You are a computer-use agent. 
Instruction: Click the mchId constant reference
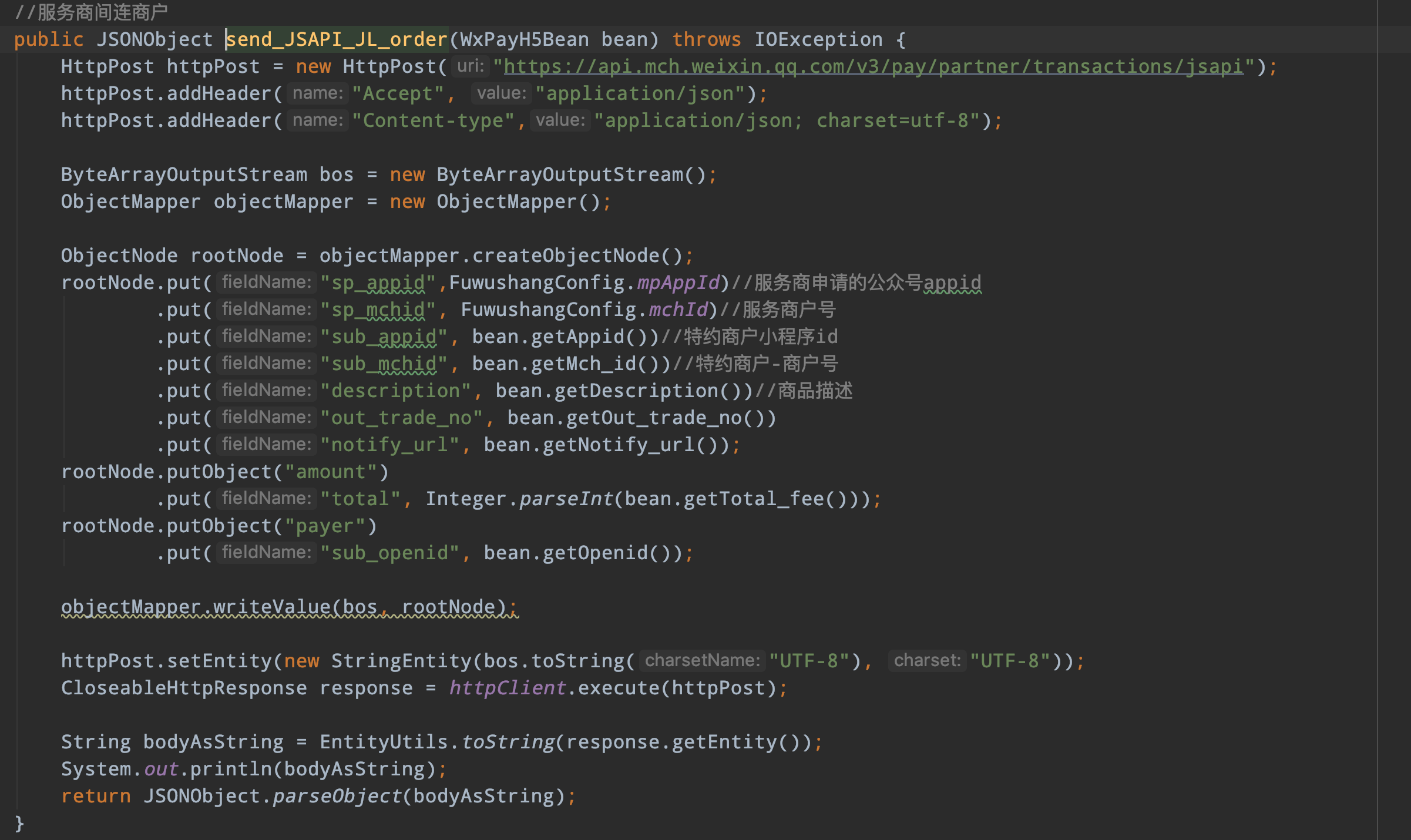[x=678, y=310]
